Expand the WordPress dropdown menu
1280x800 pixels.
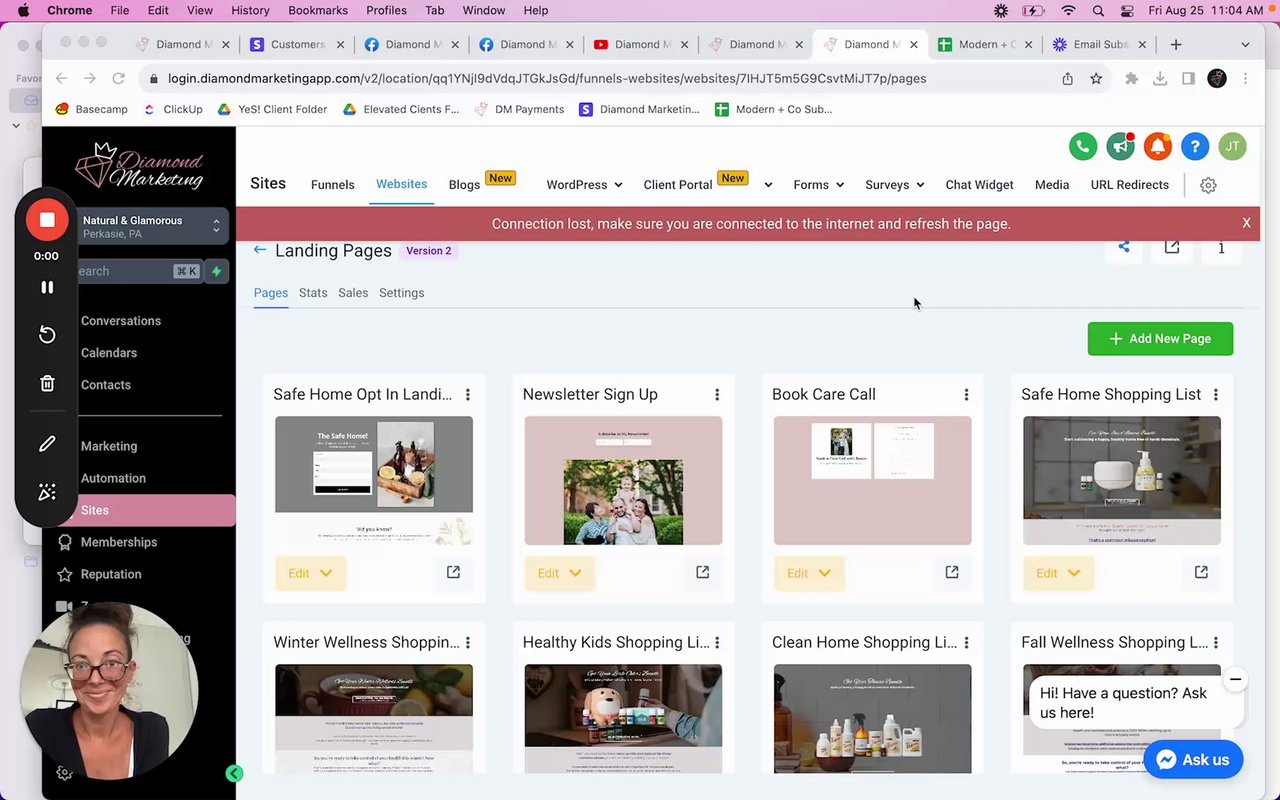point(584,185)
